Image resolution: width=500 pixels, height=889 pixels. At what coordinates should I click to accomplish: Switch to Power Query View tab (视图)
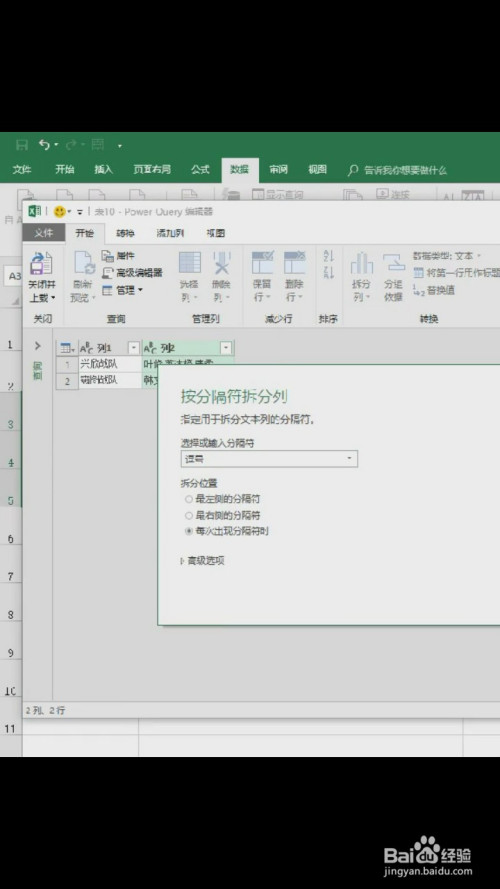216,233
